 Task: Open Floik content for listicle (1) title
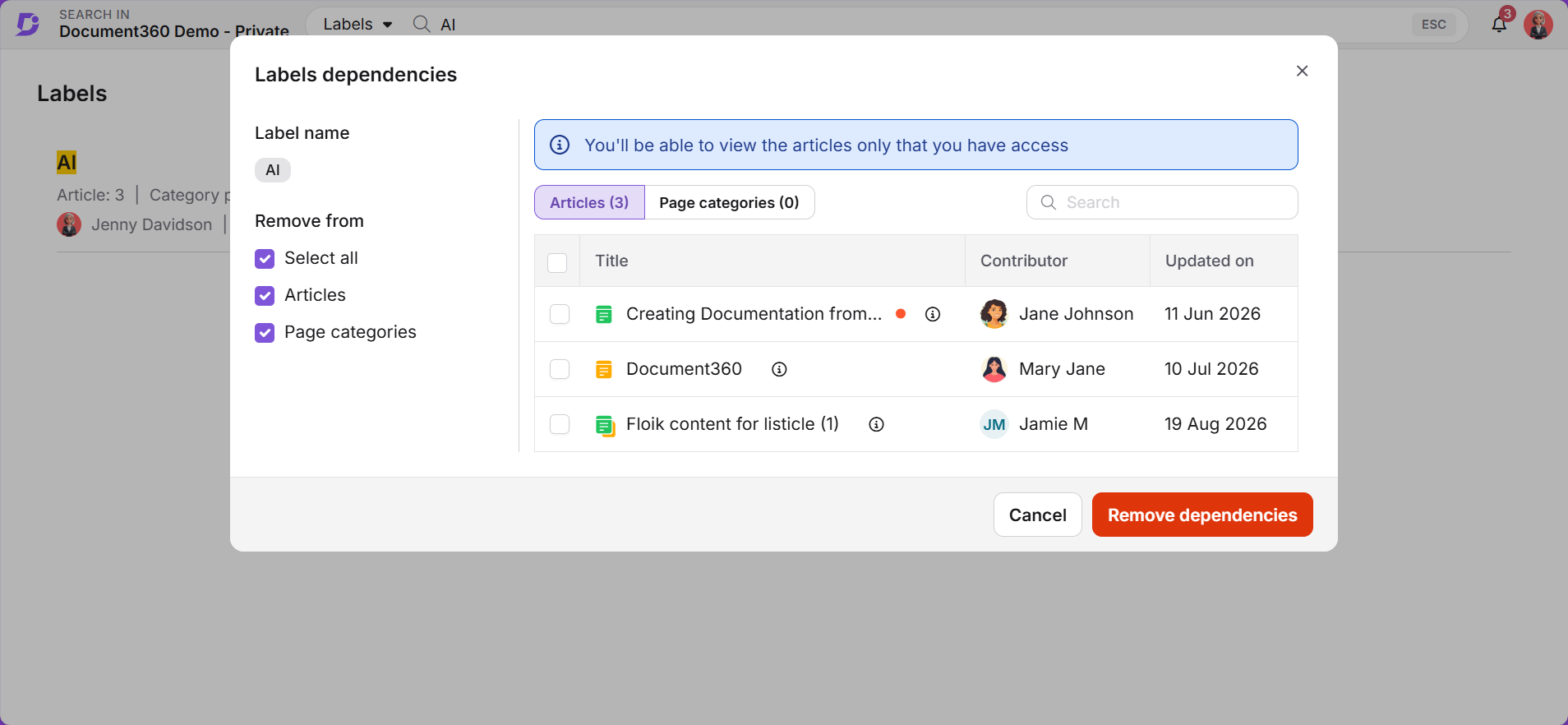(x=732, y=424)
